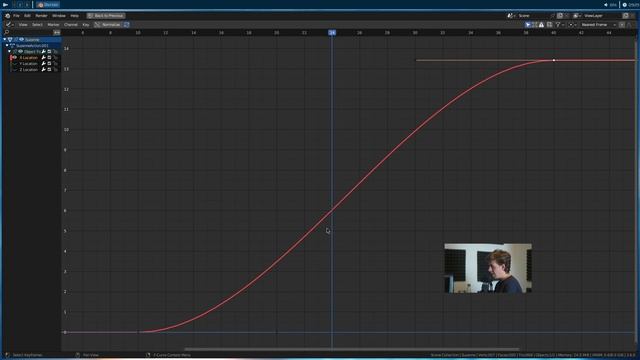This screenshot has height=360, width=640.
Task: Toggle lock on Y Location channel
Action: pyautogui.click(x=55, y=64)
